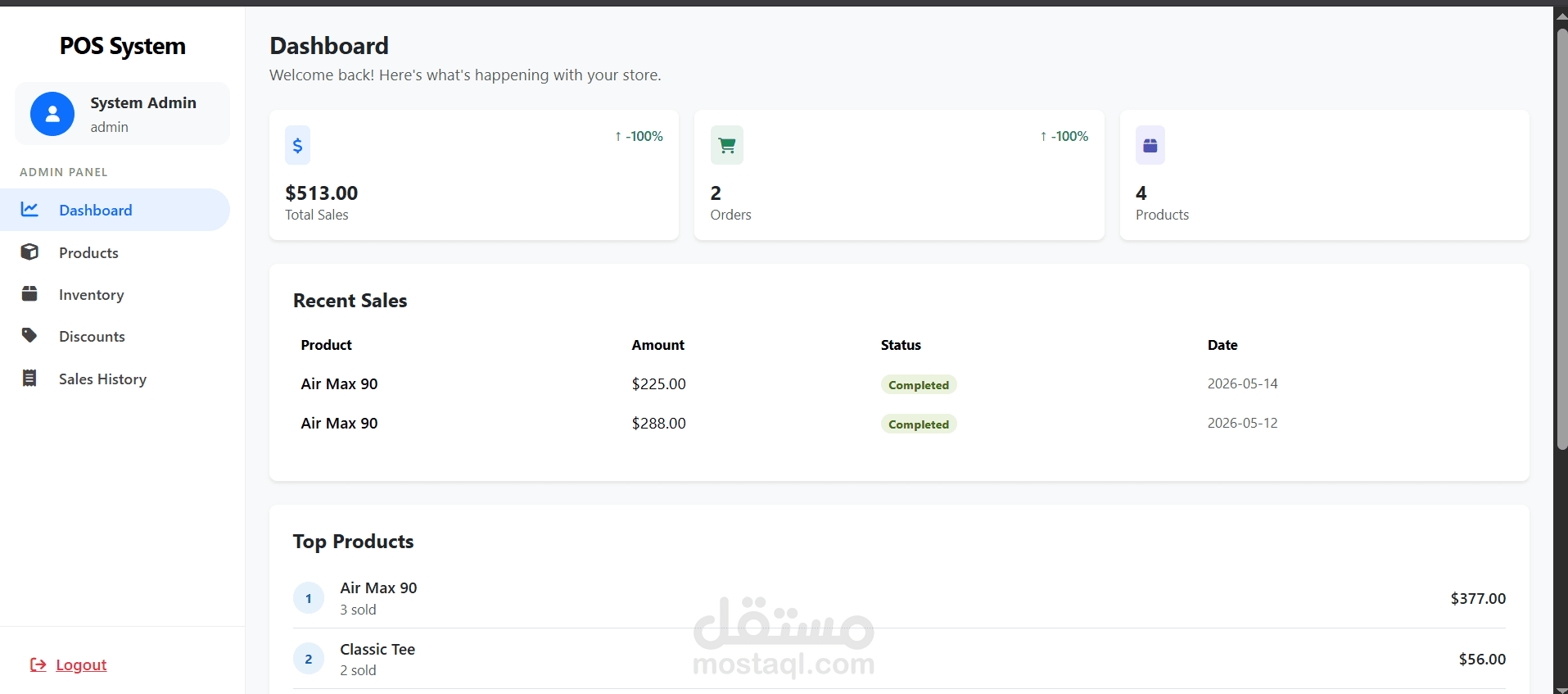Click the $377.00 top product total
The image size is (1568, 694).
[x=1478, y=598]
